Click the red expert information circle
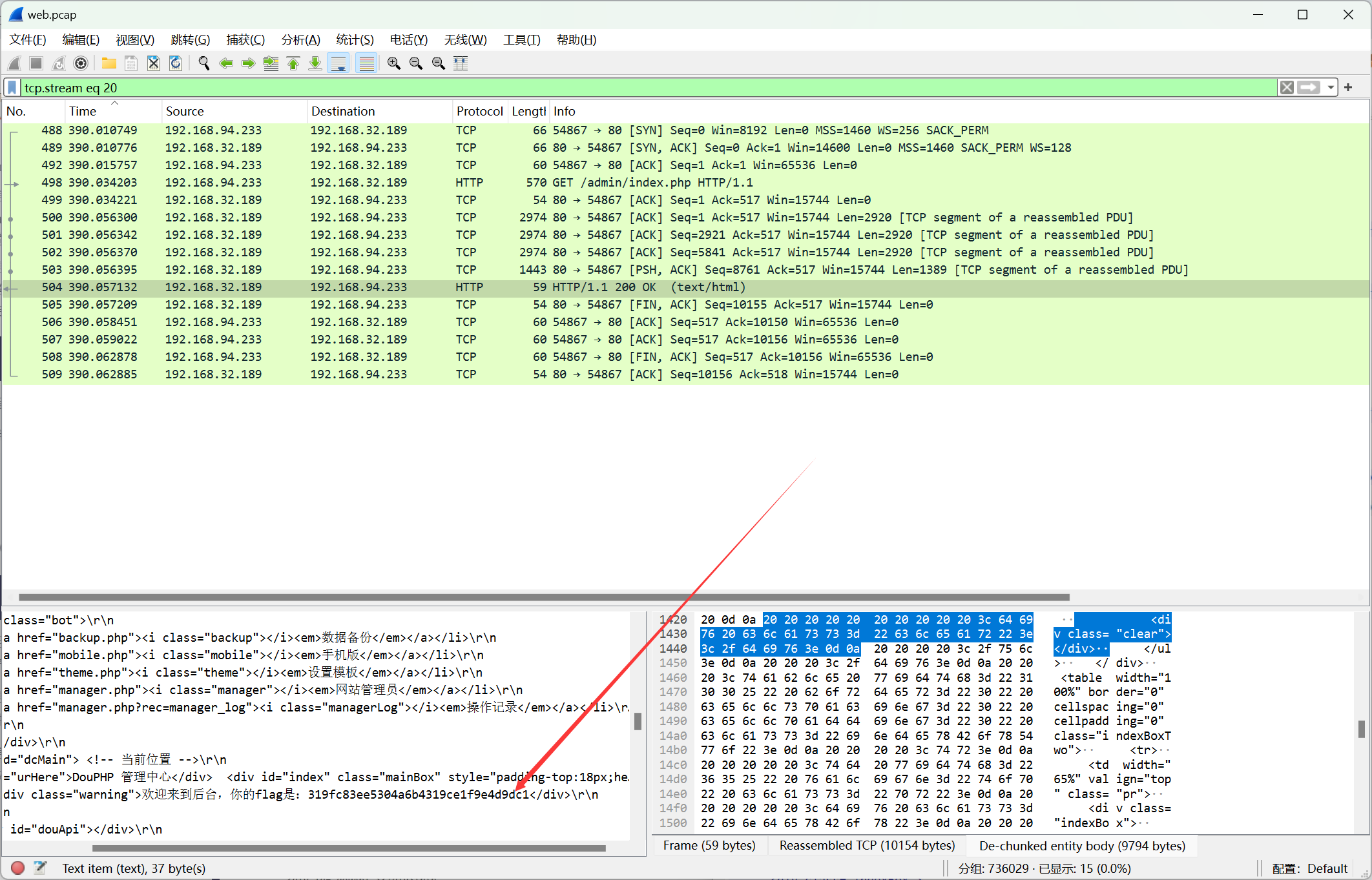This screenshot has width=1372, height=880. coord(18,868)
